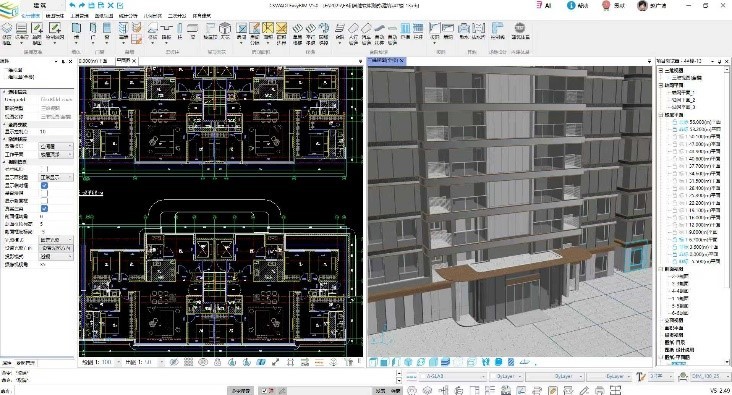This screenshot has width=732, height=395.
Task: Select the yellow envelope-shaped ribbon tool icon
Action: (x=281, y=28)
